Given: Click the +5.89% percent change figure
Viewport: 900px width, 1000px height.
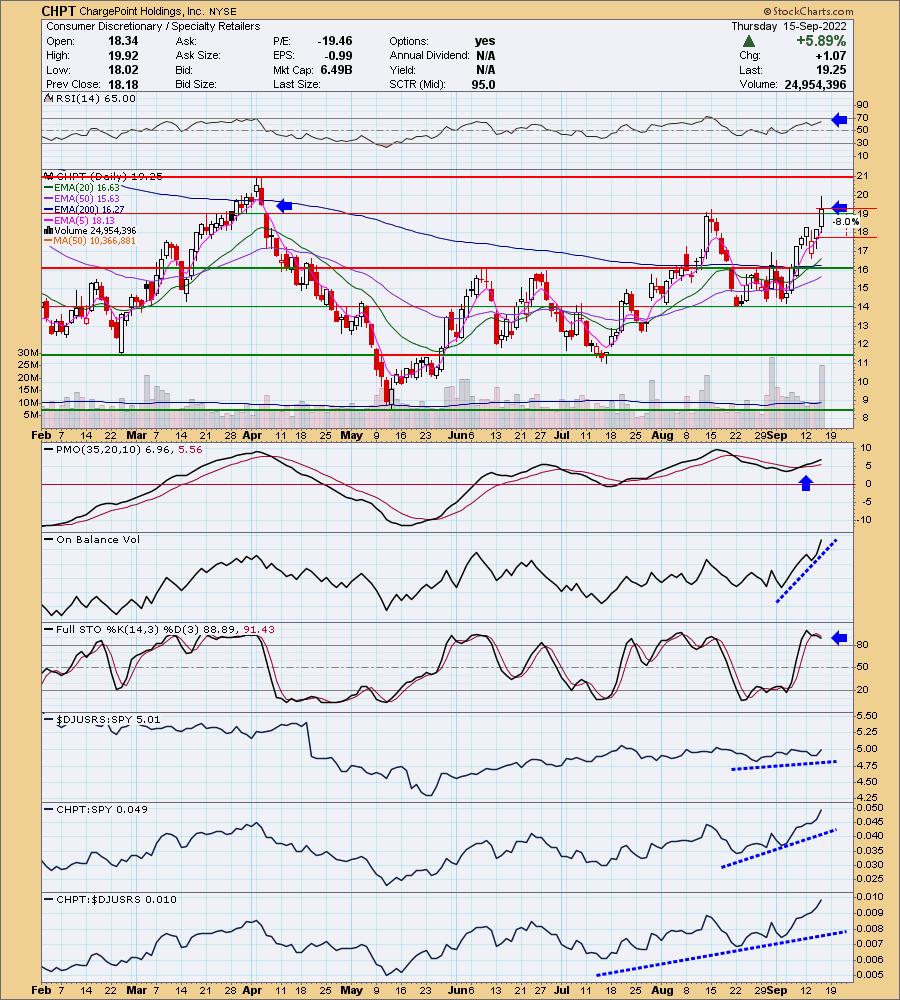Looking at the screenshot, I should point(821,41).
